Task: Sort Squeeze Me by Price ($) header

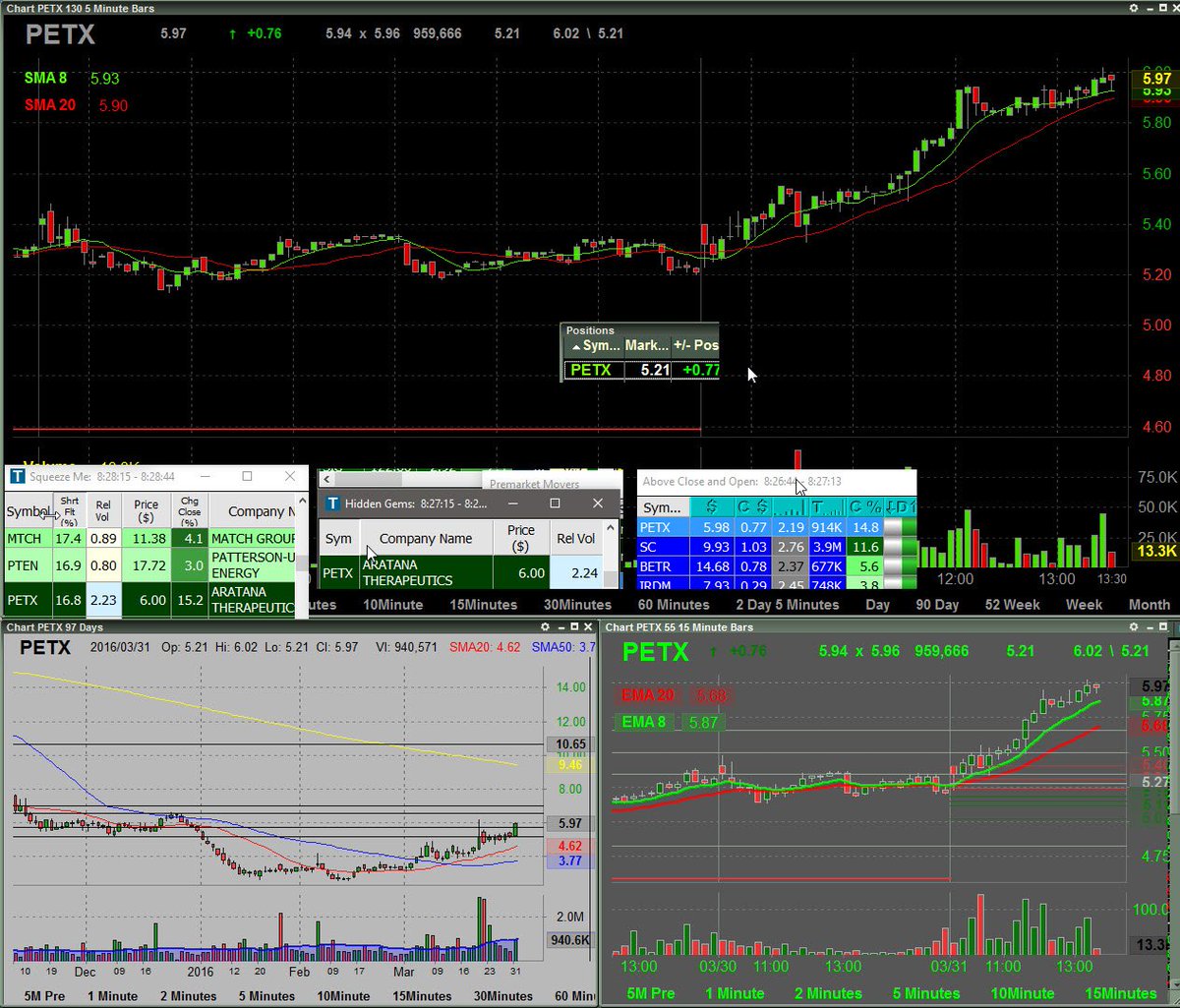Action: [x=146, y=510]
